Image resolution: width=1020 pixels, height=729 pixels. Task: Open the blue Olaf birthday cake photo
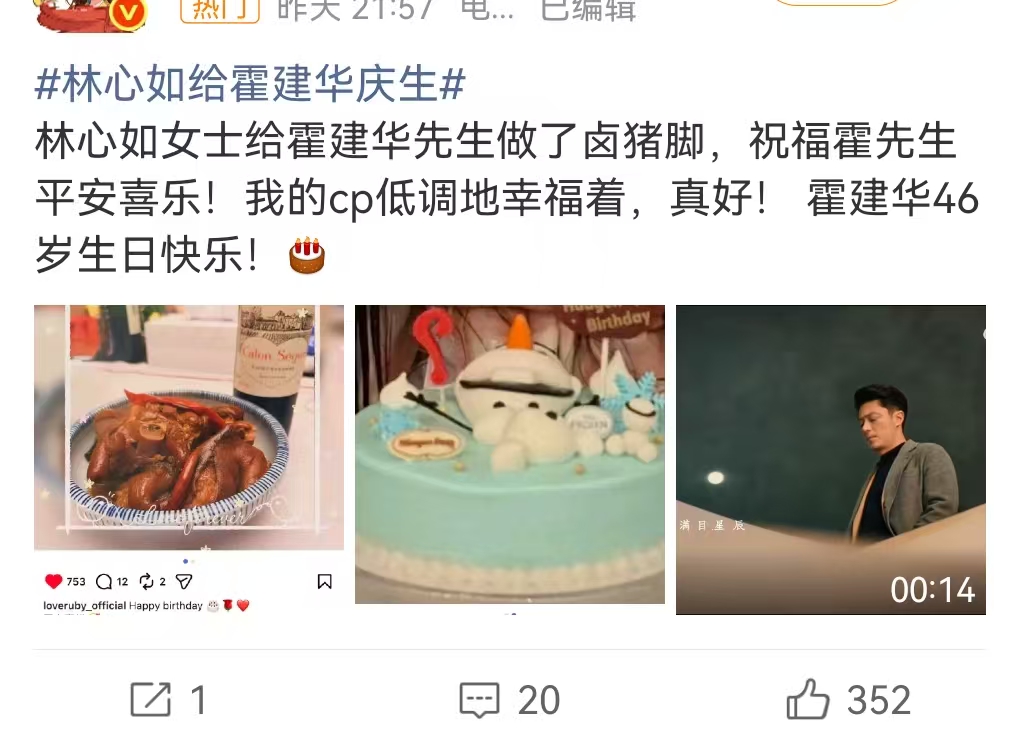[x=510, y=454]
